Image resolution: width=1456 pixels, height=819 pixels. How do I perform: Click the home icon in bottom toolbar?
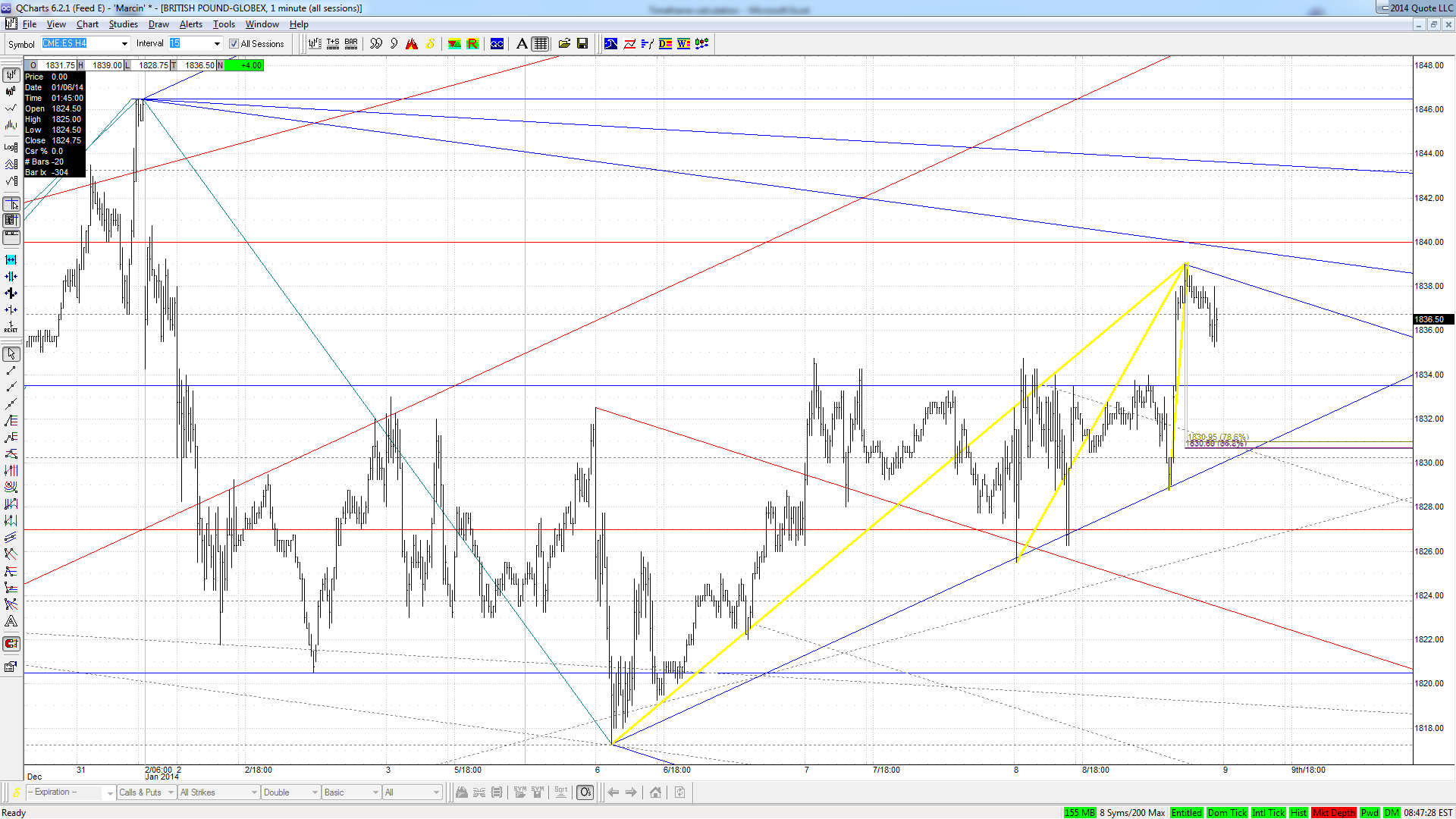655,792
